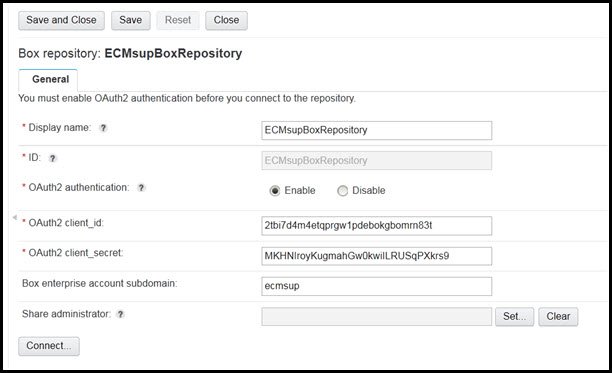Click the Reset button
The height and width of the screenshot is (373, 612).
[x=178, y=20]
